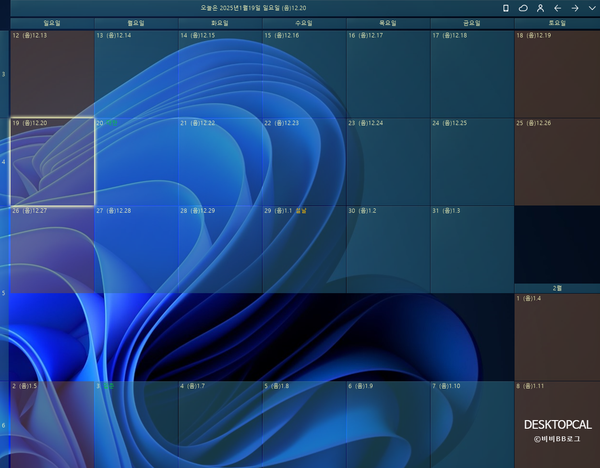The image size is (600, 468).
Task: Select date cell 18 (음)12.19
Action: point(557,74)
